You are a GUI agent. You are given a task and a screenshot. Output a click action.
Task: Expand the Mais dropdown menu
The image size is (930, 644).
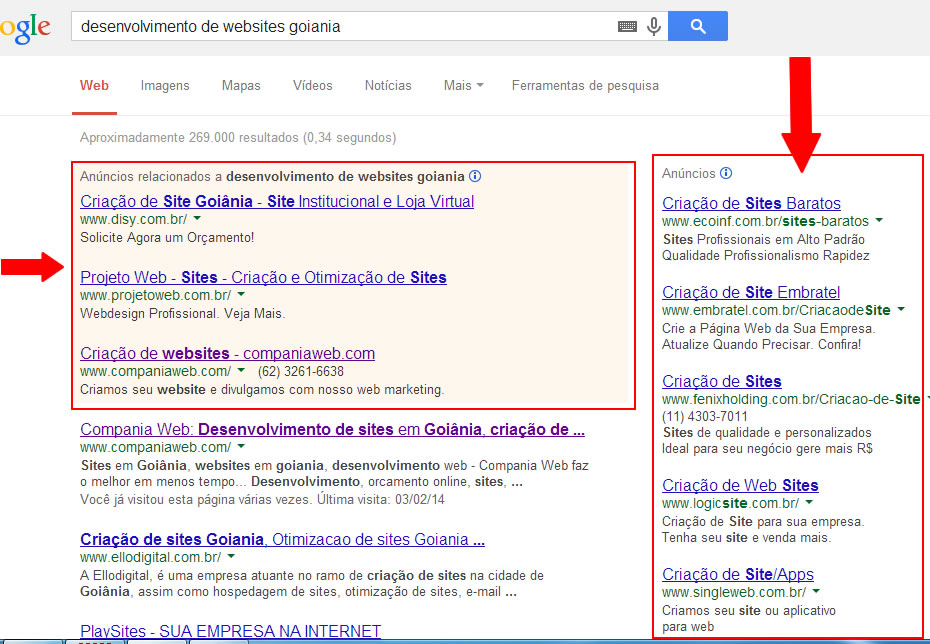pyautogui.click(x=463, y=85)
